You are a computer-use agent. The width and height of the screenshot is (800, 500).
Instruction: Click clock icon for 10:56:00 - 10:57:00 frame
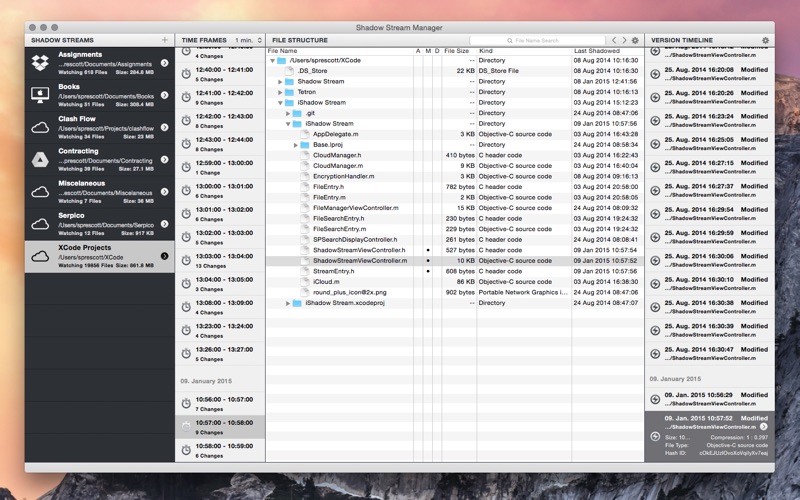click(x=186, y=404)
